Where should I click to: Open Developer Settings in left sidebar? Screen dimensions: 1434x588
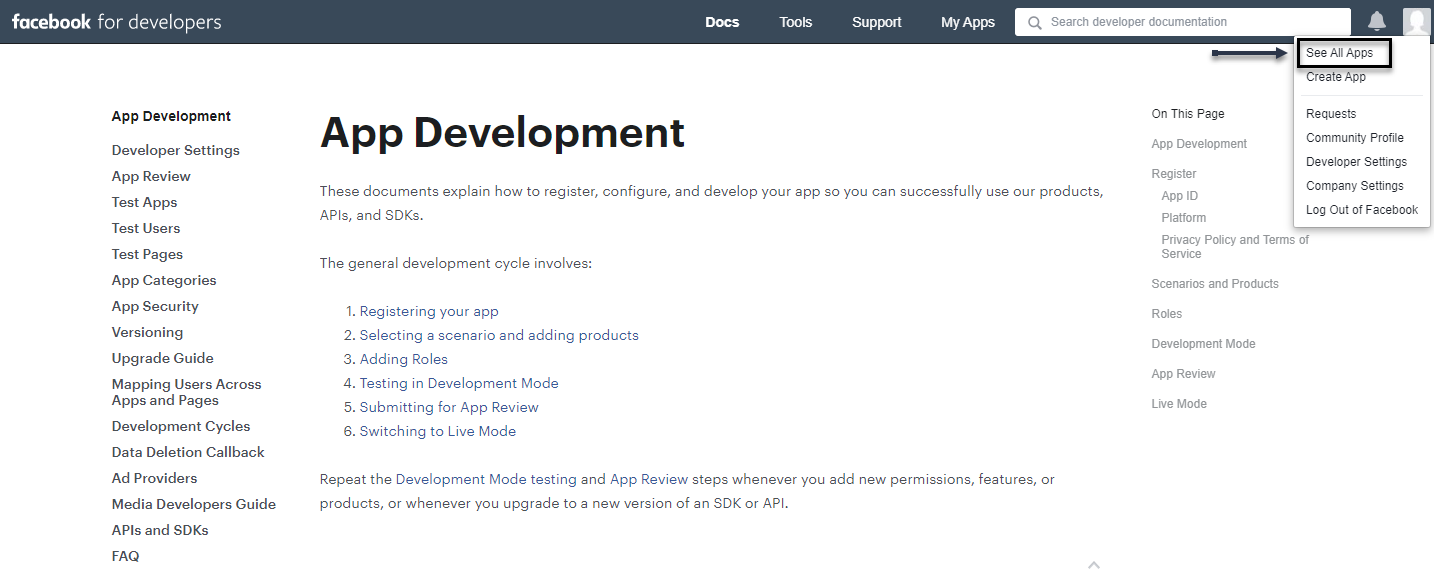(x=176, y=150)
